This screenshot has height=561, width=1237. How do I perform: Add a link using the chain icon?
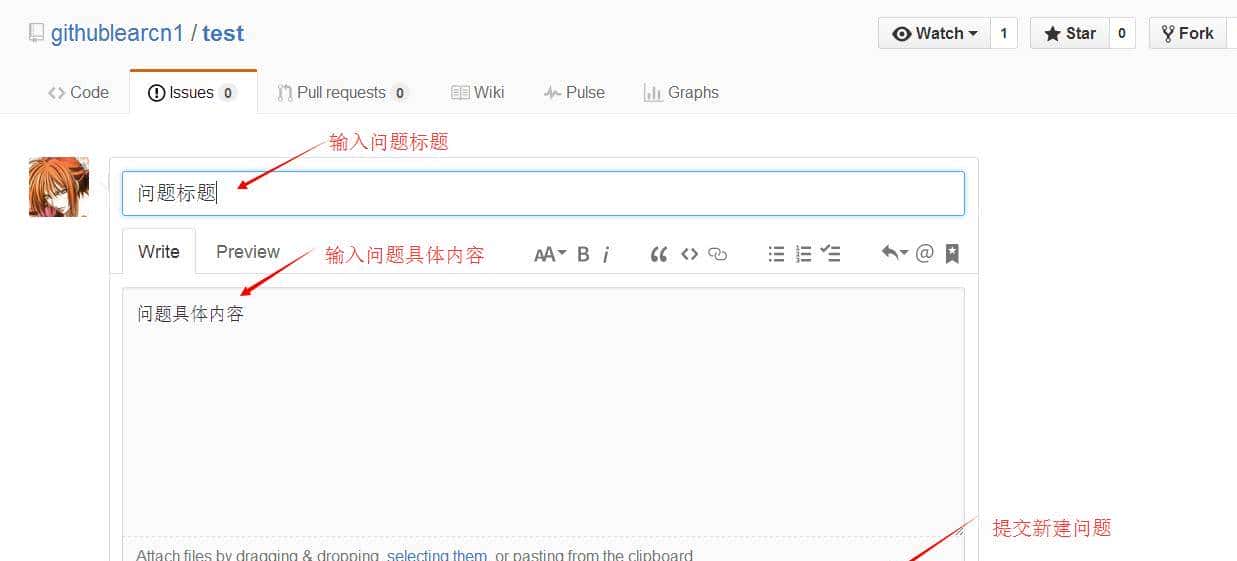tap(717, 254)
